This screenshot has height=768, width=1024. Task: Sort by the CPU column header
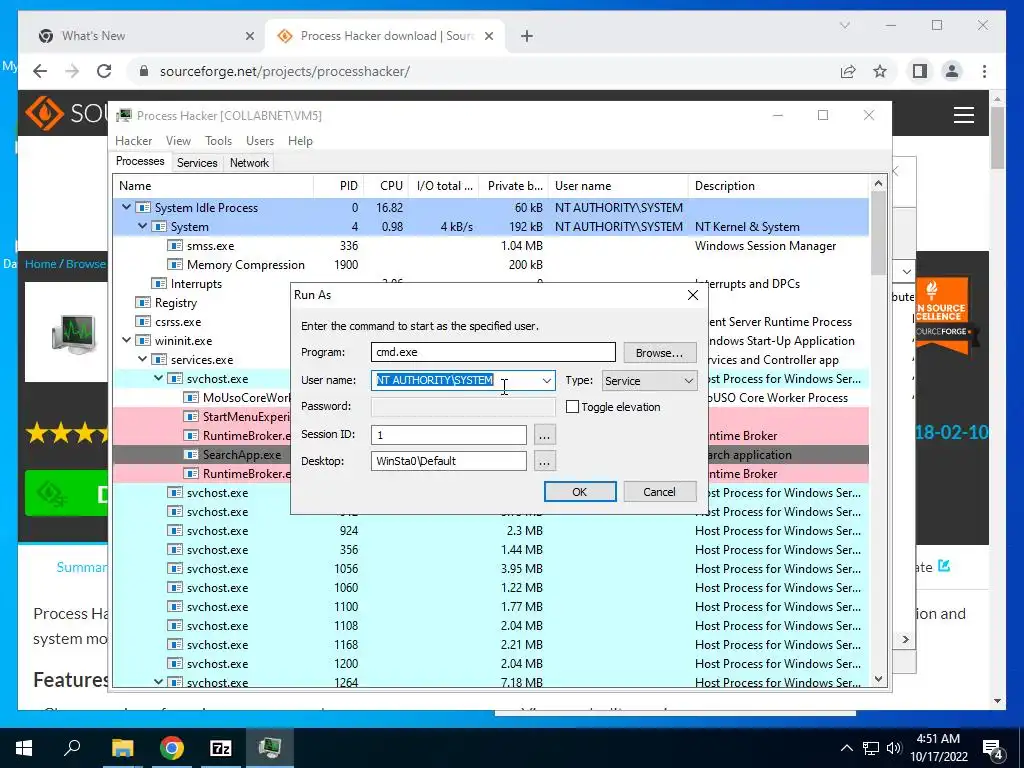386,186
